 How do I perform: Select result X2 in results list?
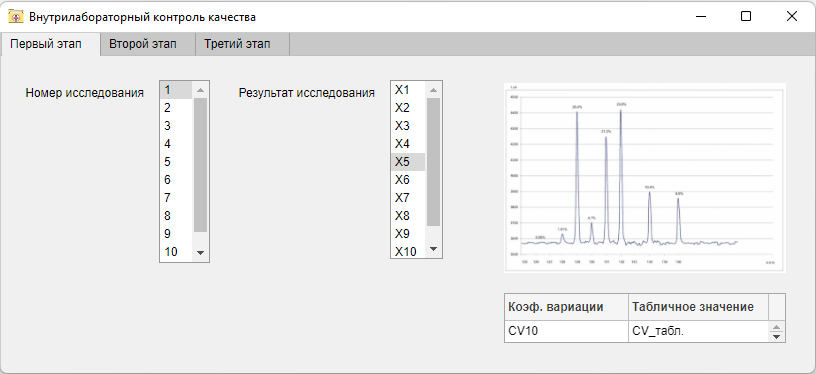coord(408,108)
